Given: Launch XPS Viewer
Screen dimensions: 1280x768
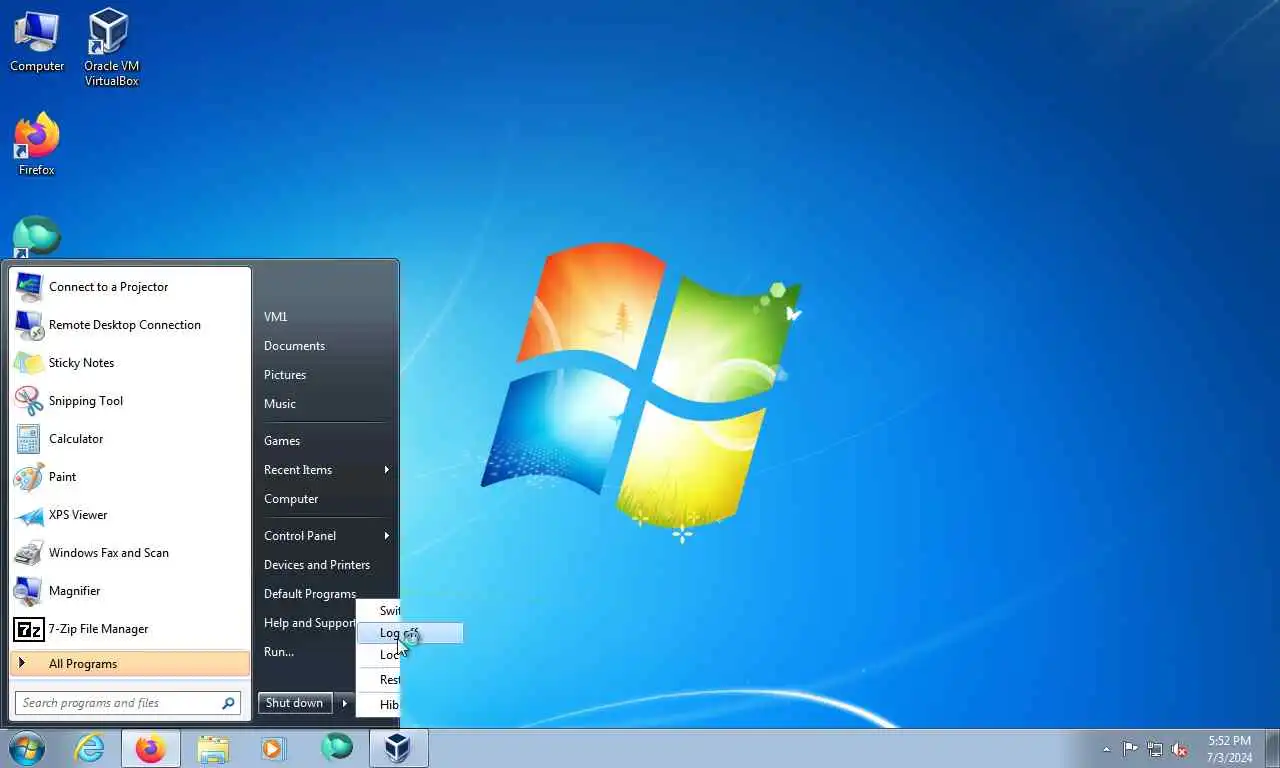Looking at the screenshot, I should tap(130, 515).
